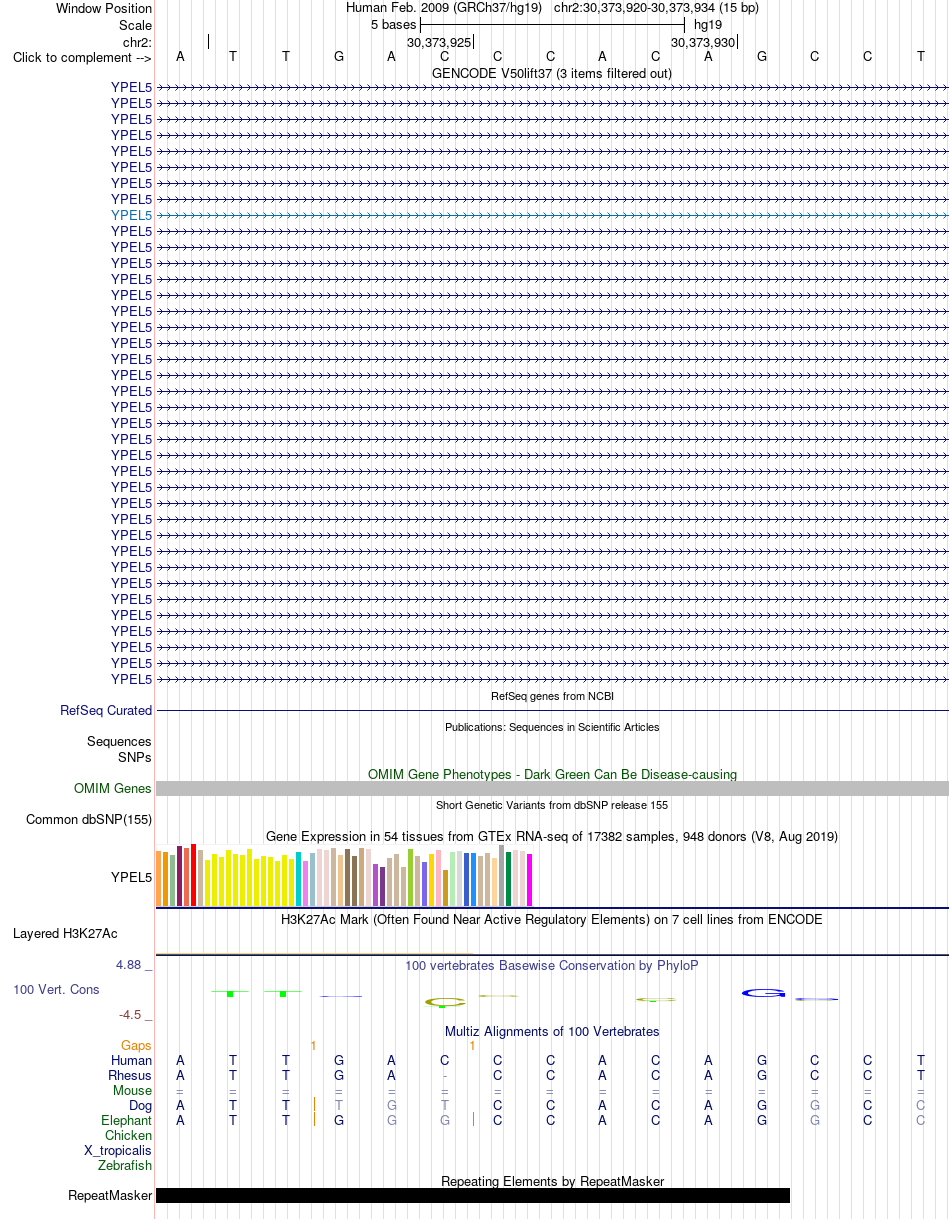Click the 'RefSeq genes from NCBI' track title
The image size is (950, 1219).
552,696
